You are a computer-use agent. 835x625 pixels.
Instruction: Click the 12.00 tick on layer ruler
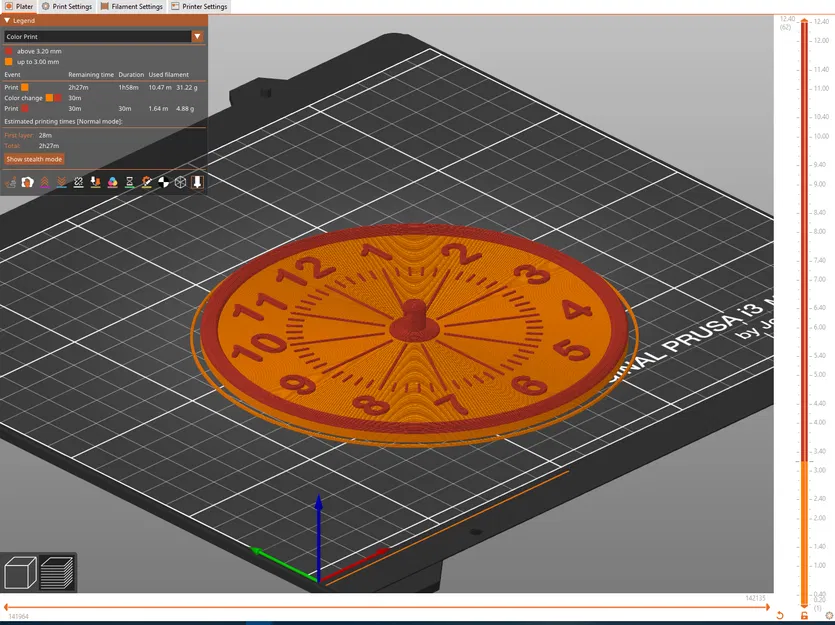pyautogui.click(x=821, y=40)
